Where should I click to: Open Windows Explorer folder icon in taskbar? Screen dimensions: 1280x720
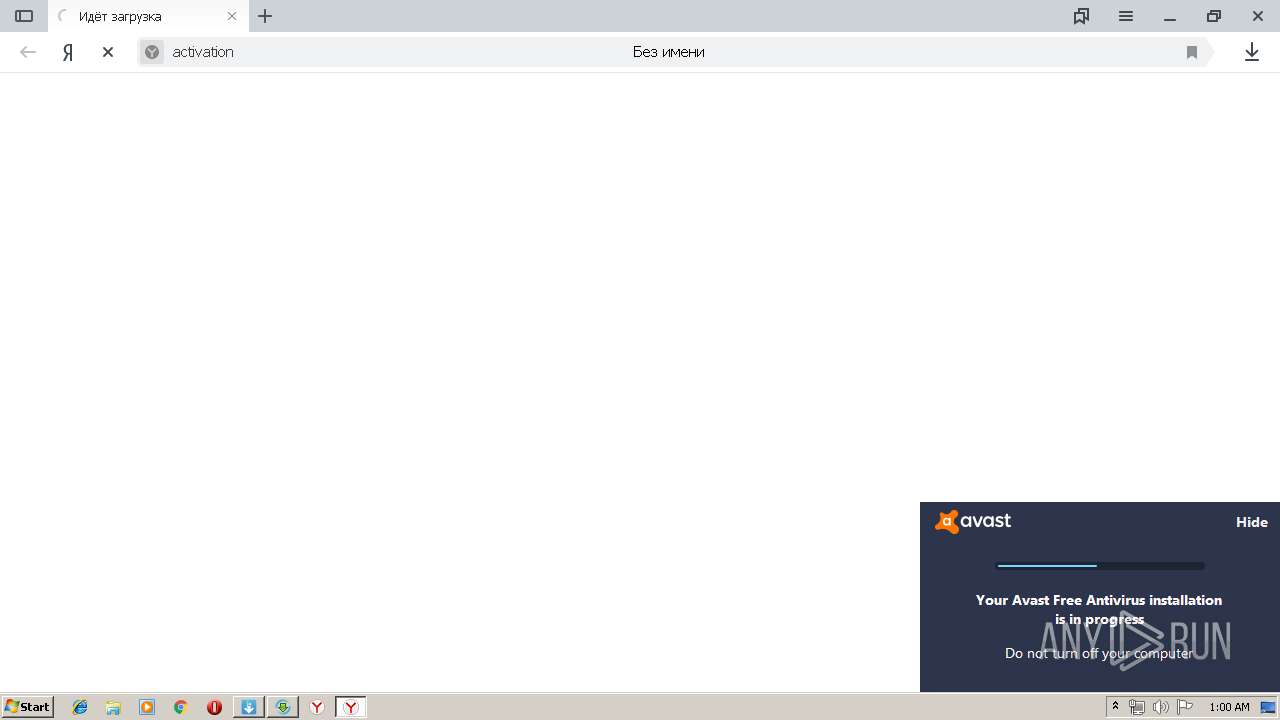click(x=113, y=707)
